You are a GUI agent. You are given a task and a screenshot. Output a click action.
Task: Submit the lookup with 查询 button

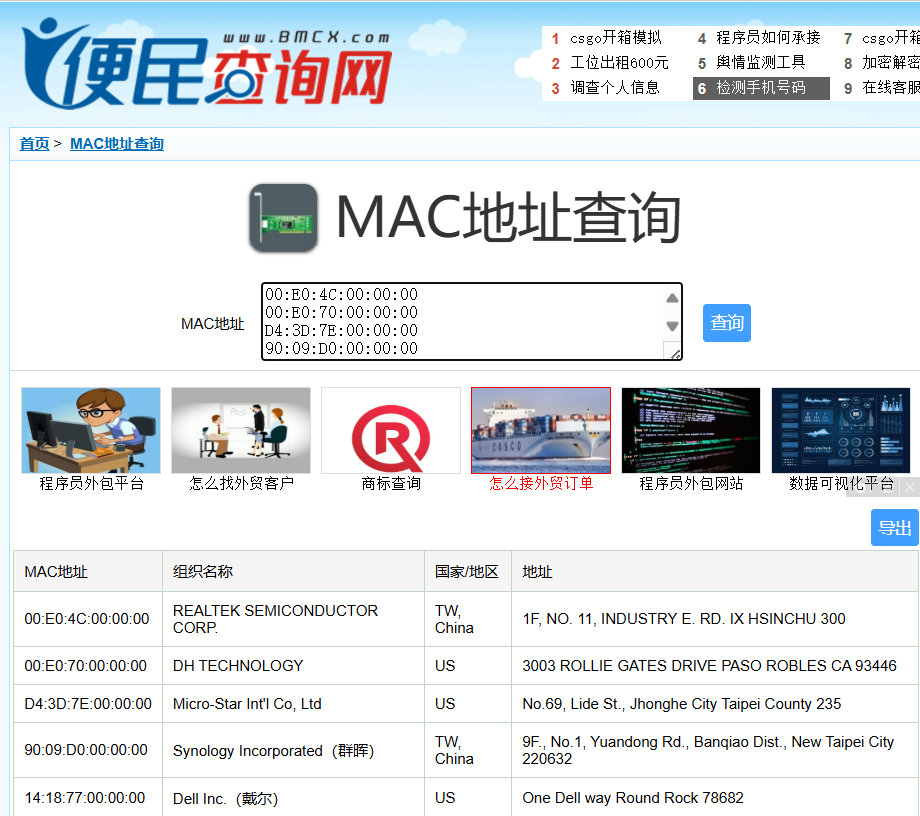coord(726,323)
